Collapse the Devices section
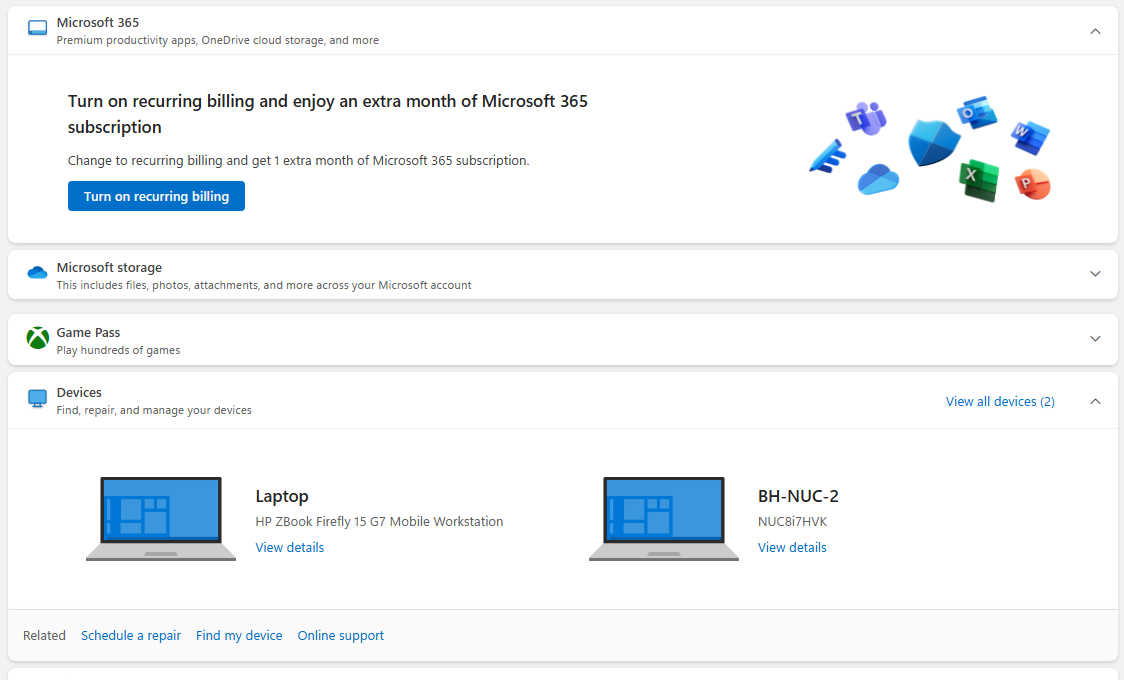The image size is (1124, 680). point(1095,401)
